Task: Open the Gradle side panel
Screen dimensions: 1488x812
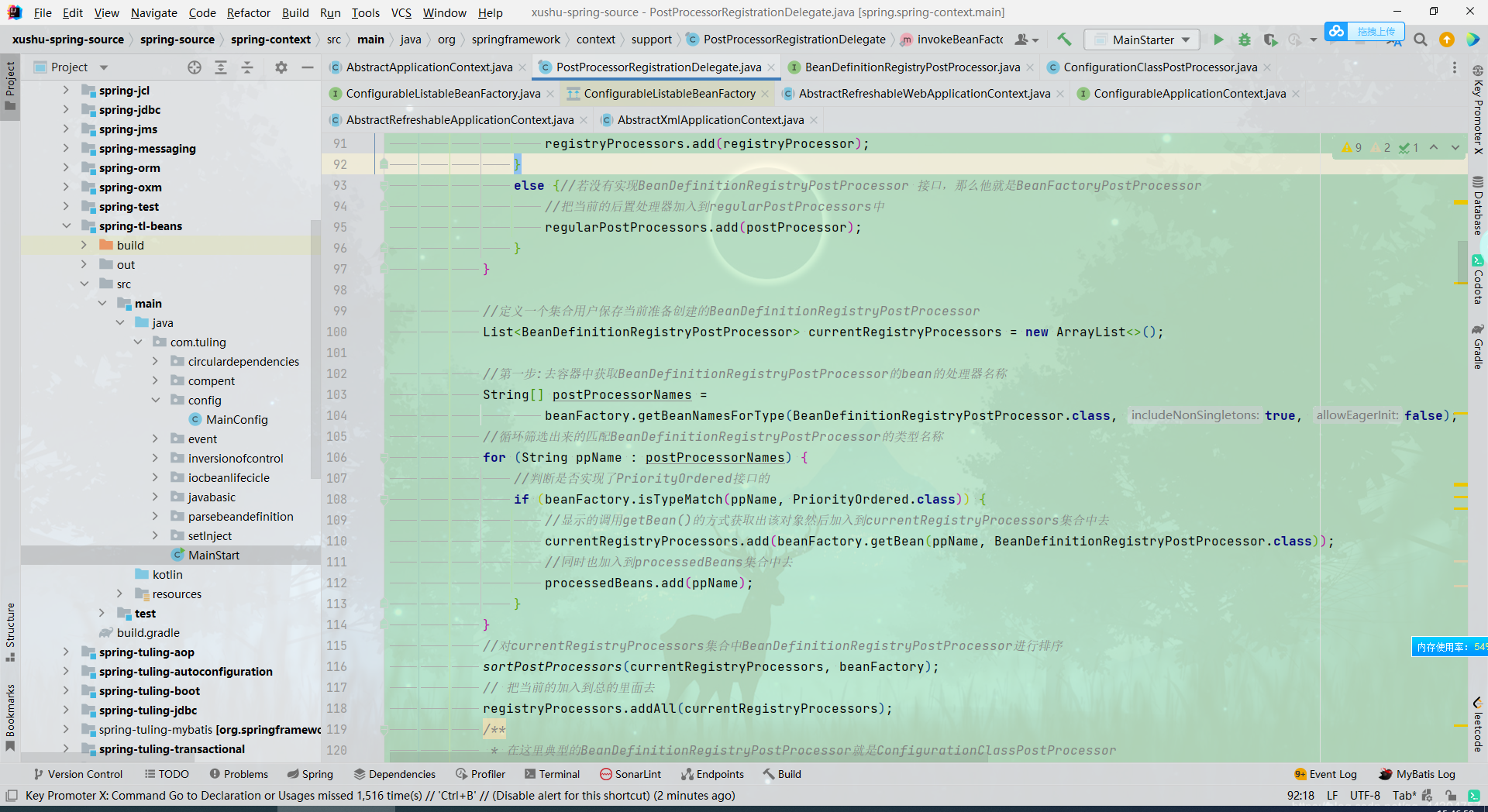Action: (x=1478, y=346)
